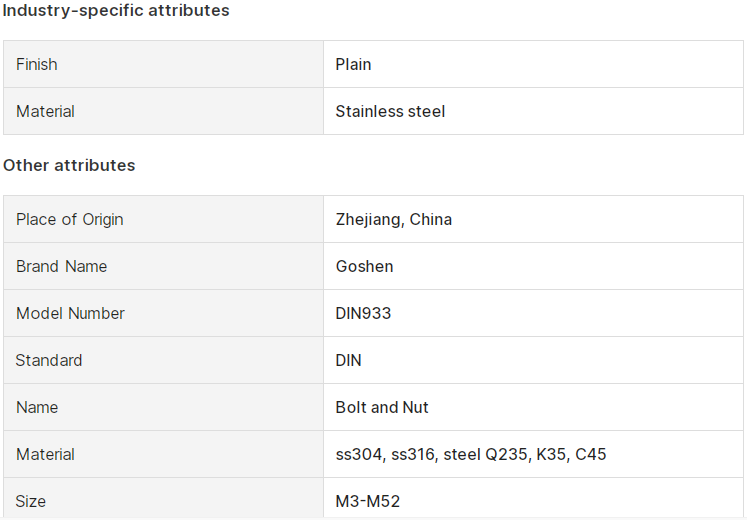Select the "M3-M52" size value
Image resolution: width=747 pixels, height=520 pixels.
368,501
